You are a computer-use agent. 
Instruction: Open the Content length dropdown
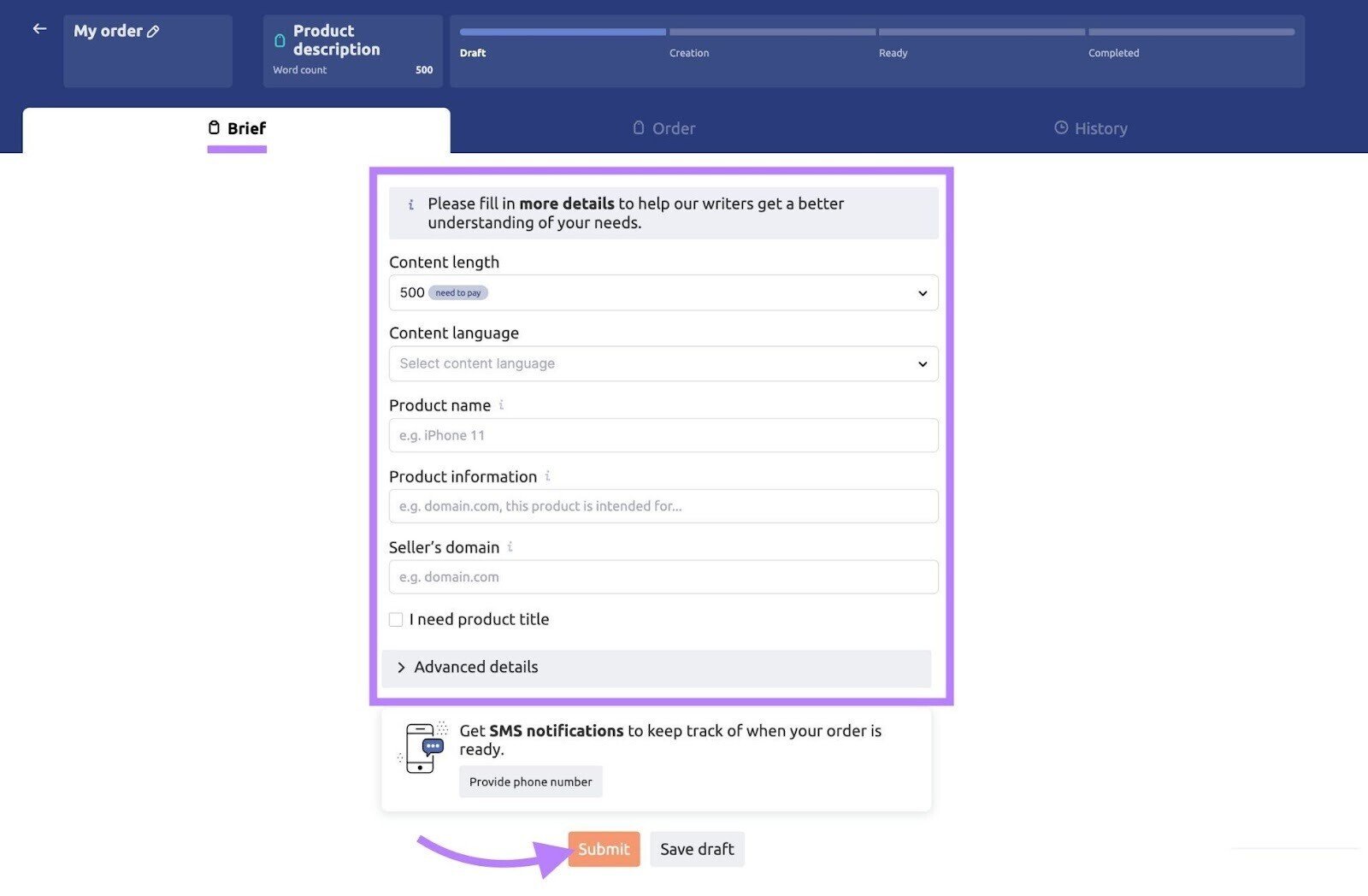tap(663, 293)
